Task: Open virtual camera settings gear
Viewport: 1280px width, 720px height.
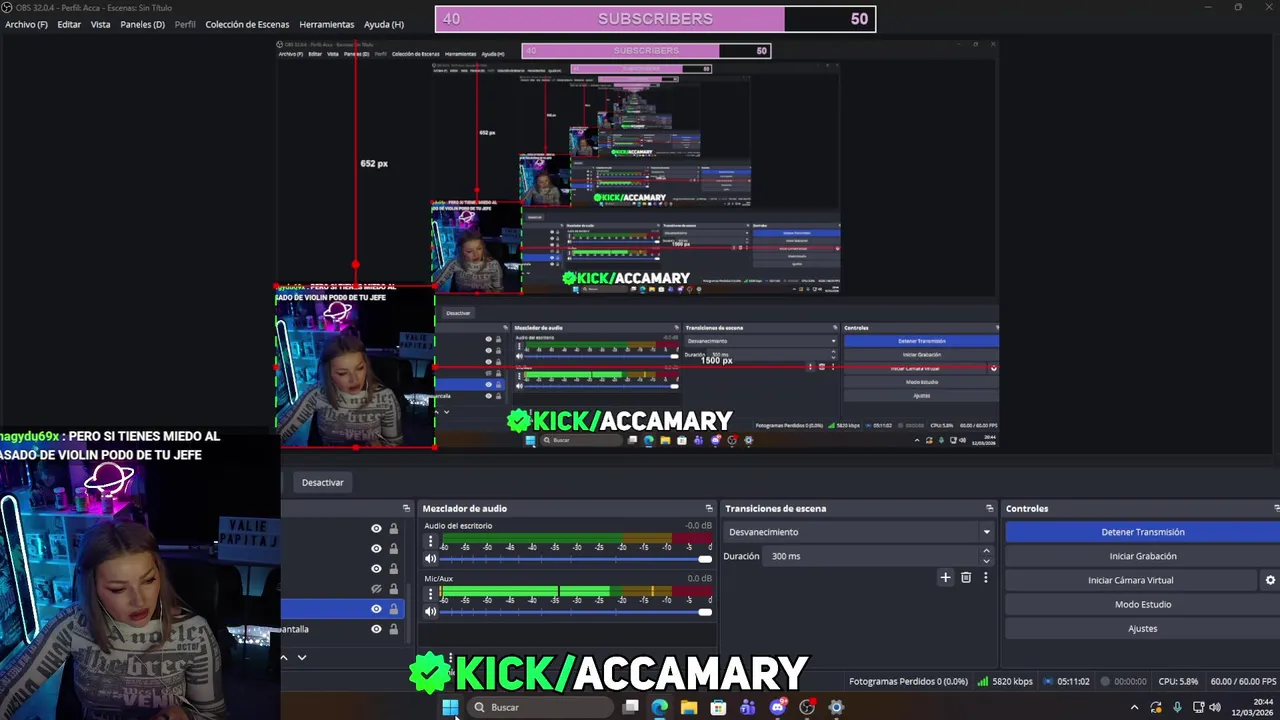Action: 1270,580
